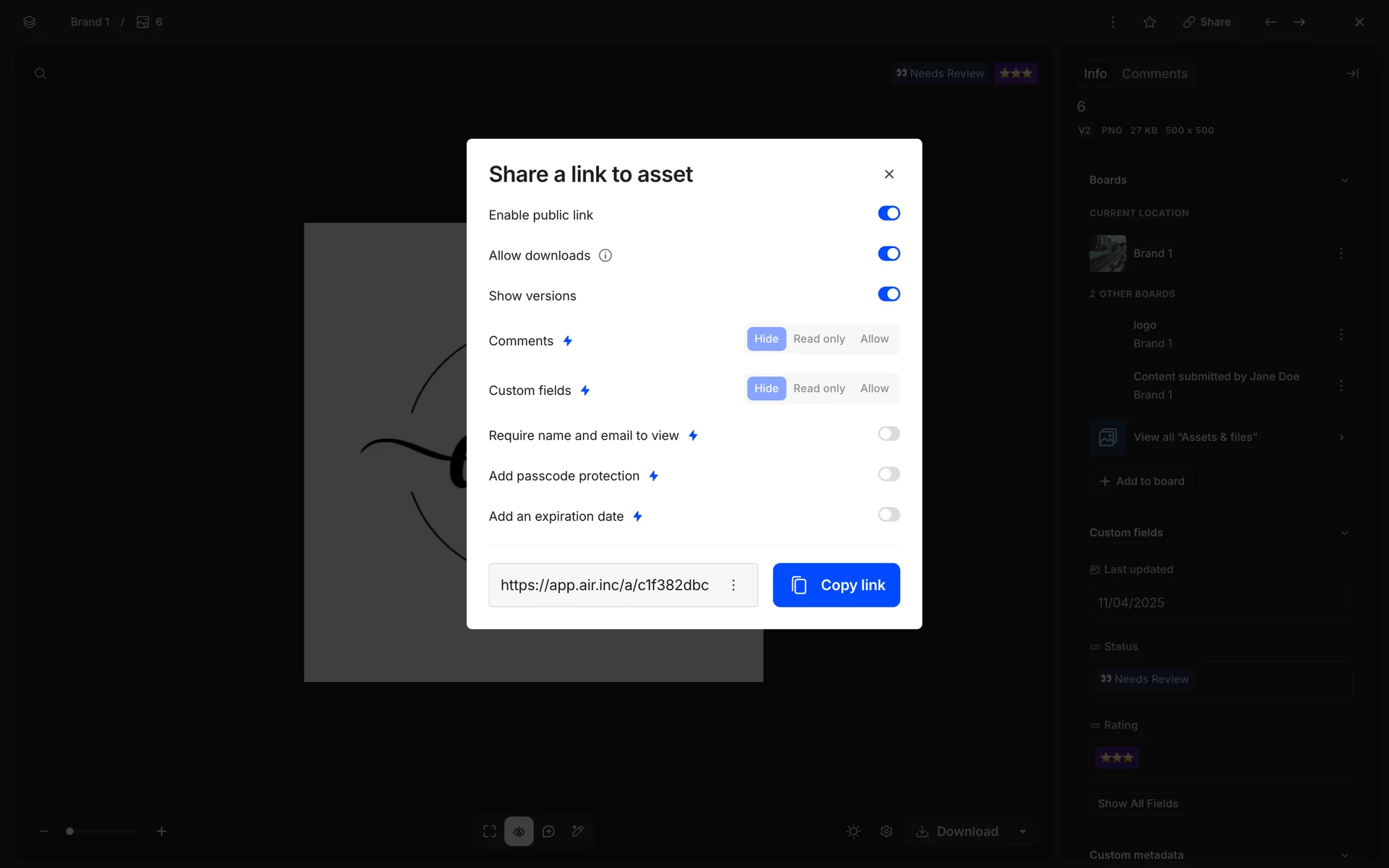The image size is (1389, 868).
Task: Turn on Add an expiration date
Action: tap(888, 515)
